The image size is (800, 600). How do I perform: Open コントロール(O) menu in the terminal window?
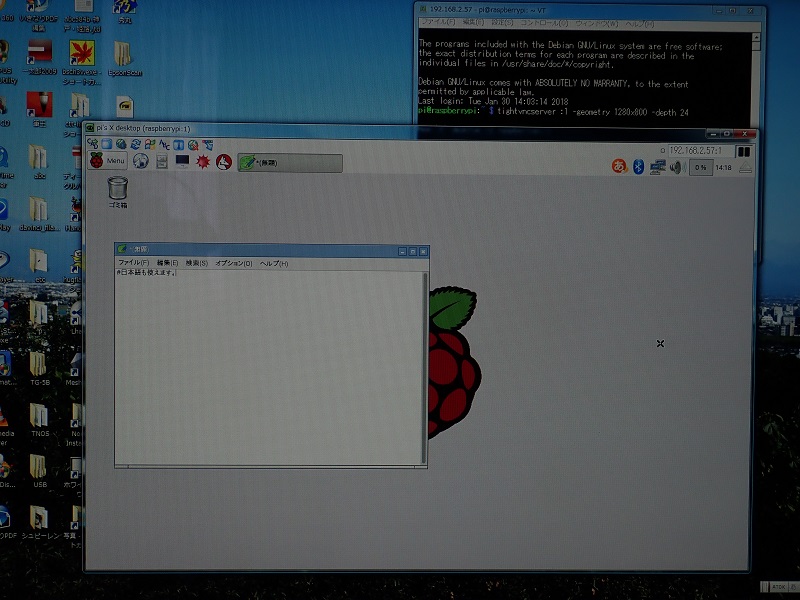(544, 23)
